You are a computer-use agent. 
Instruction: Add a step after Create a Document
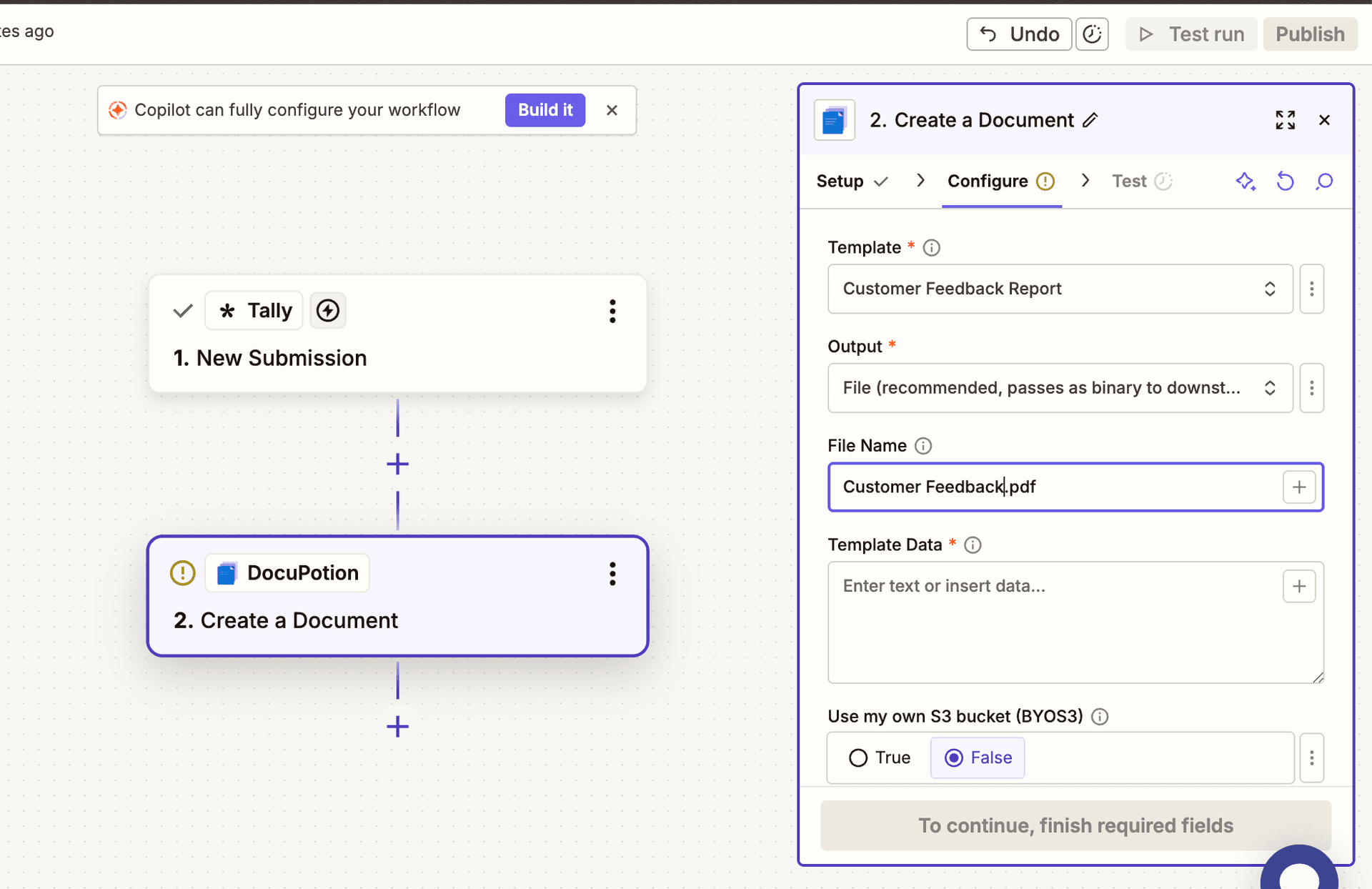[397, 727]
